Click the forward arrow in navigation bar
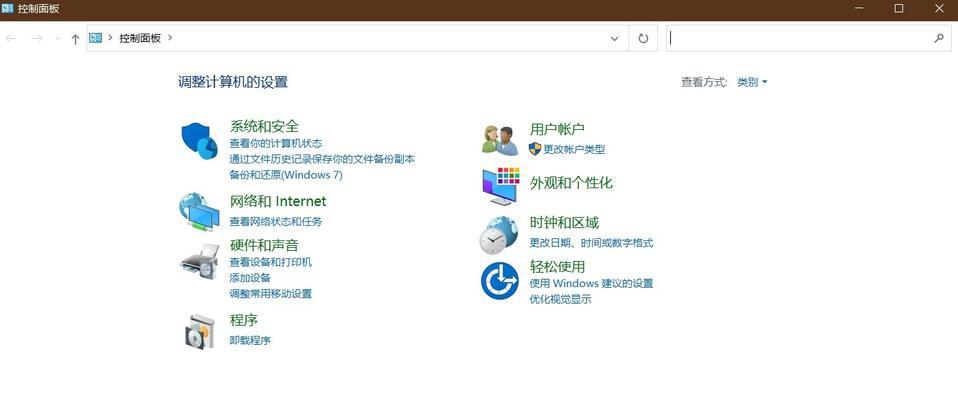The image size is (958, 400). click(37, 38)
